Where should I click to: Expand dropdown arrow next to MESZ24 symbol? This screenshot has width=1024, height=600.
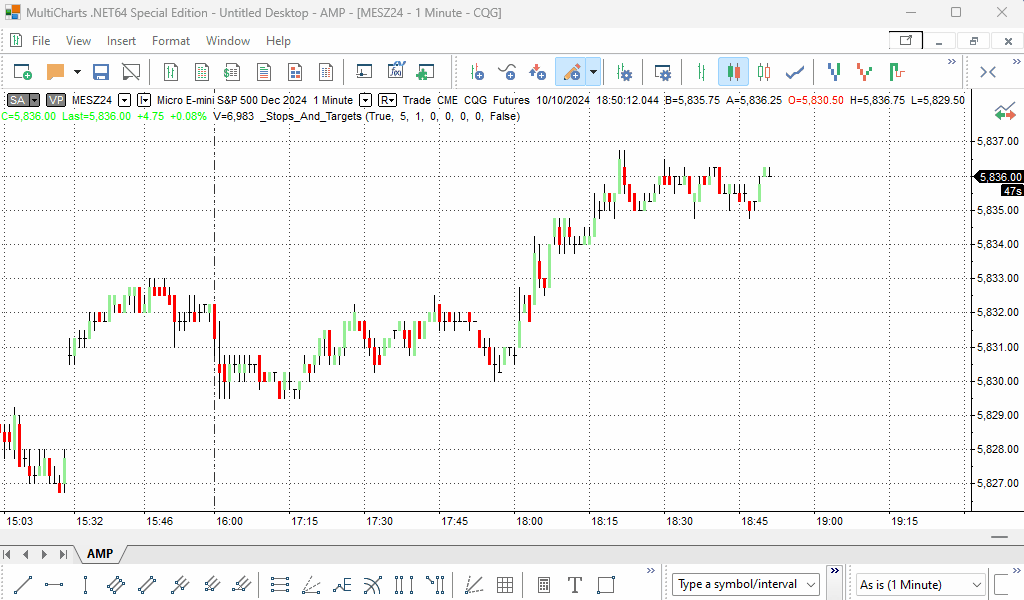[124, 100]
